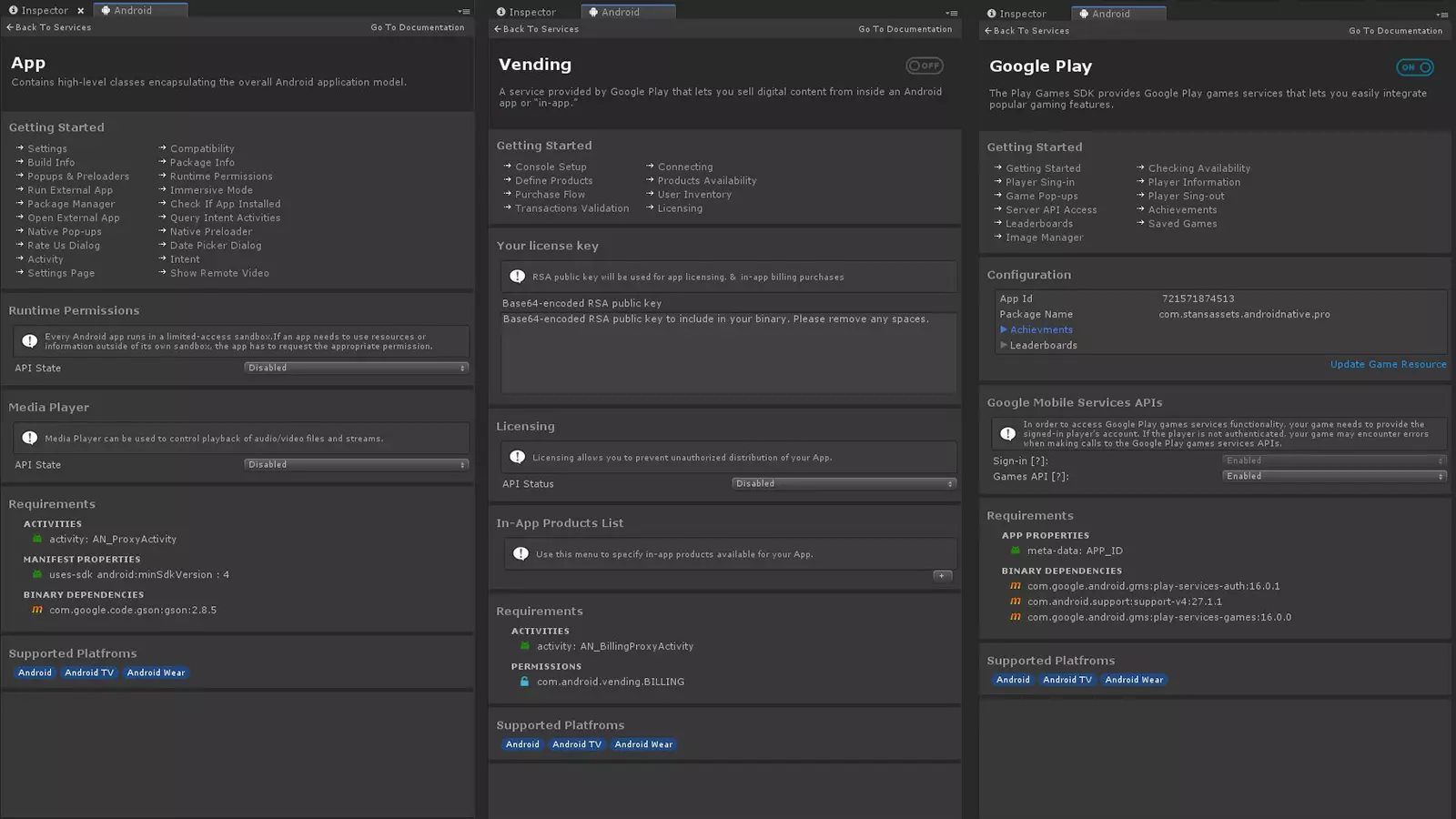Click the green minSdkVersion manifest icon
This screenshot has width=1456, height=819.
pos(37,574)
